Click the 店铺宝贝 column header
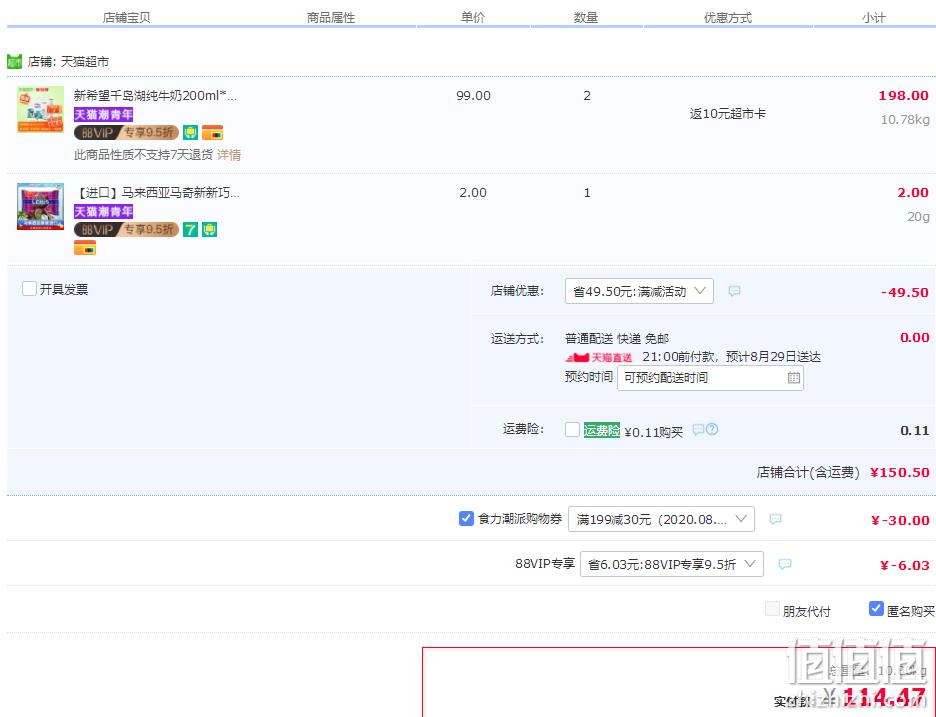Viewport: 936px width, 717px height. pos(127,18)
